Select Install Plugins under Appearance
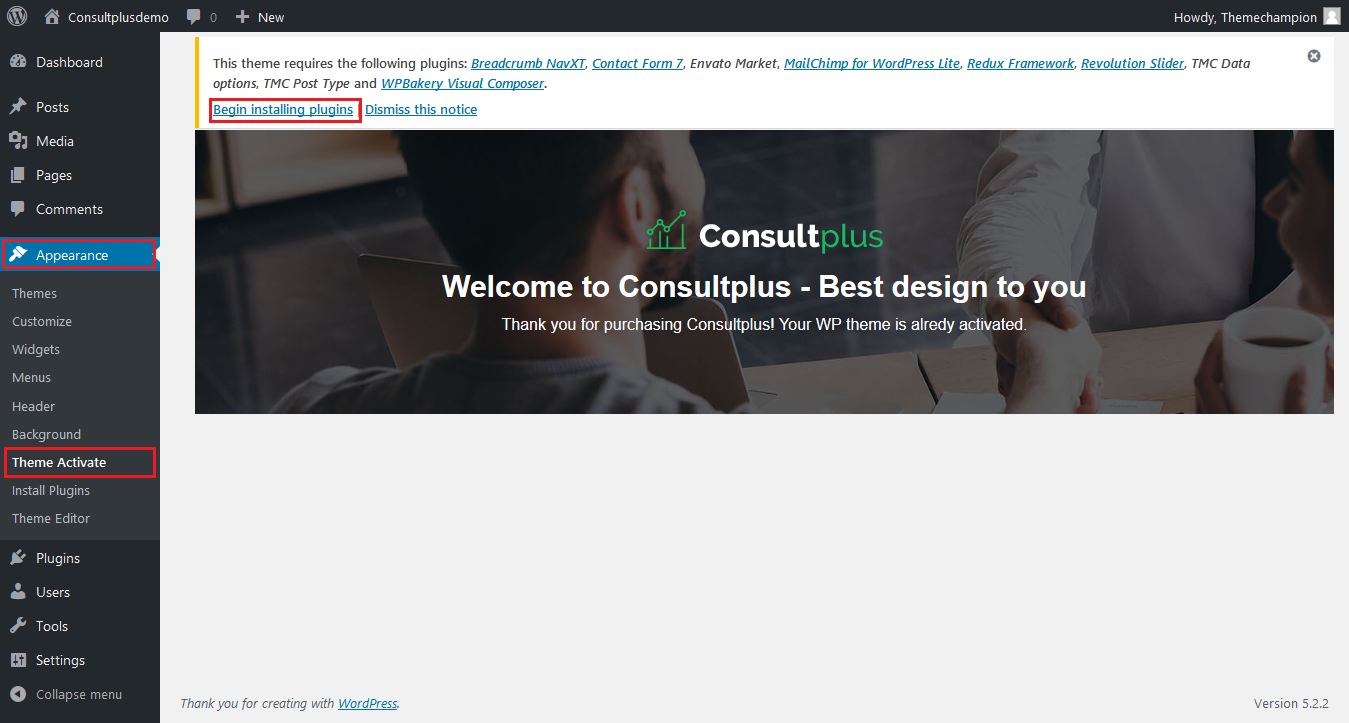 pos(51,490)
